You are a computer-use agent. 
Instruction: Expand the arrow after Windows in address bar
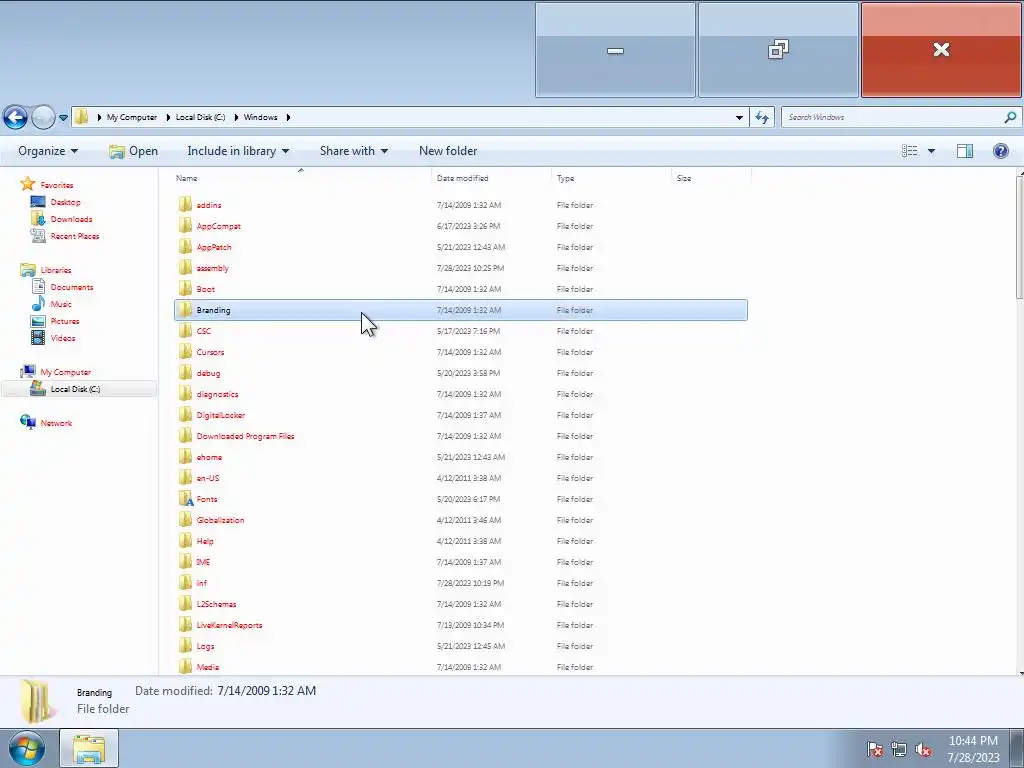point(288,118)
